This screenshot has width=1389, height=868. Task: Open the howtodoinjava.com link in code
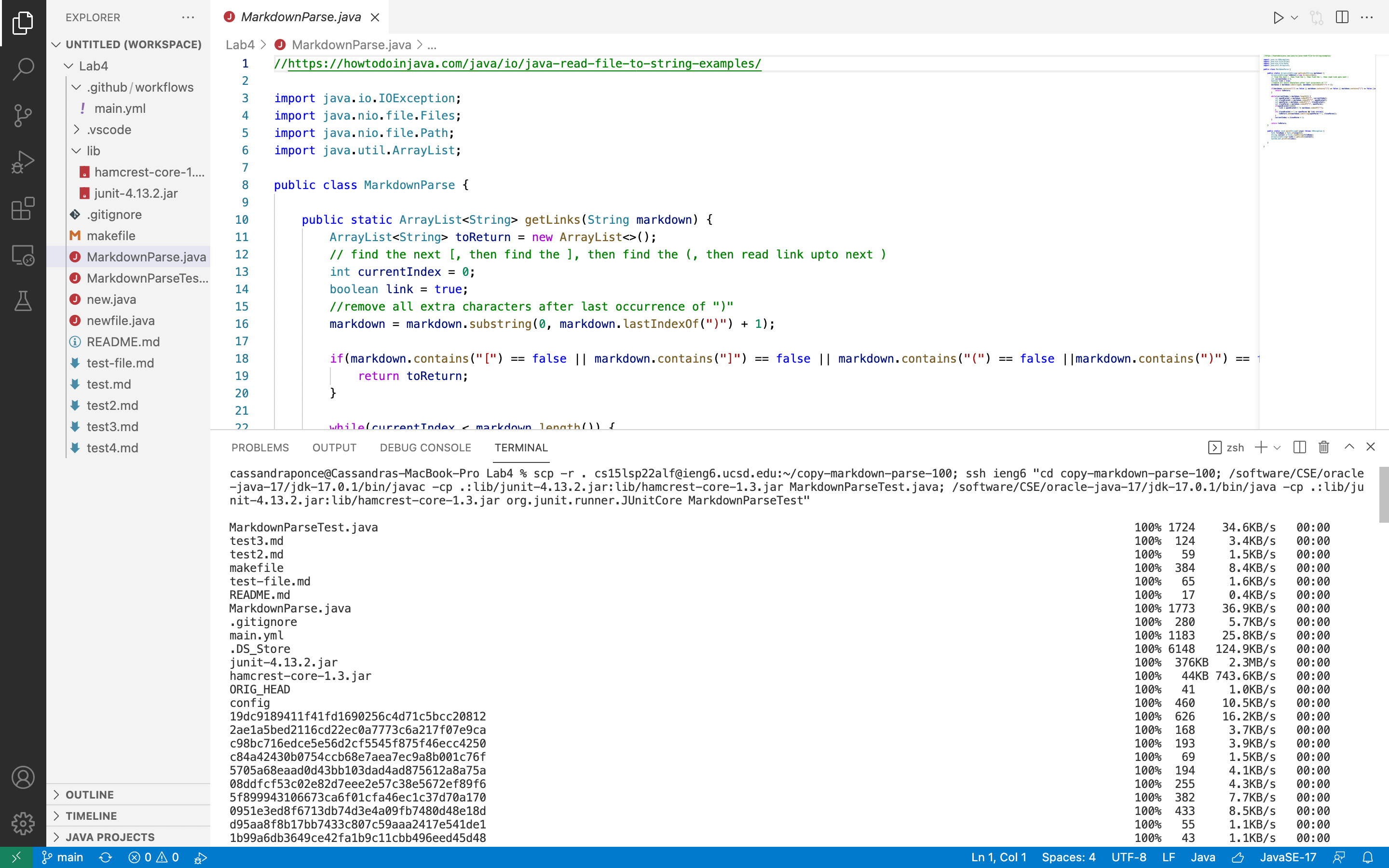(524, 64)
